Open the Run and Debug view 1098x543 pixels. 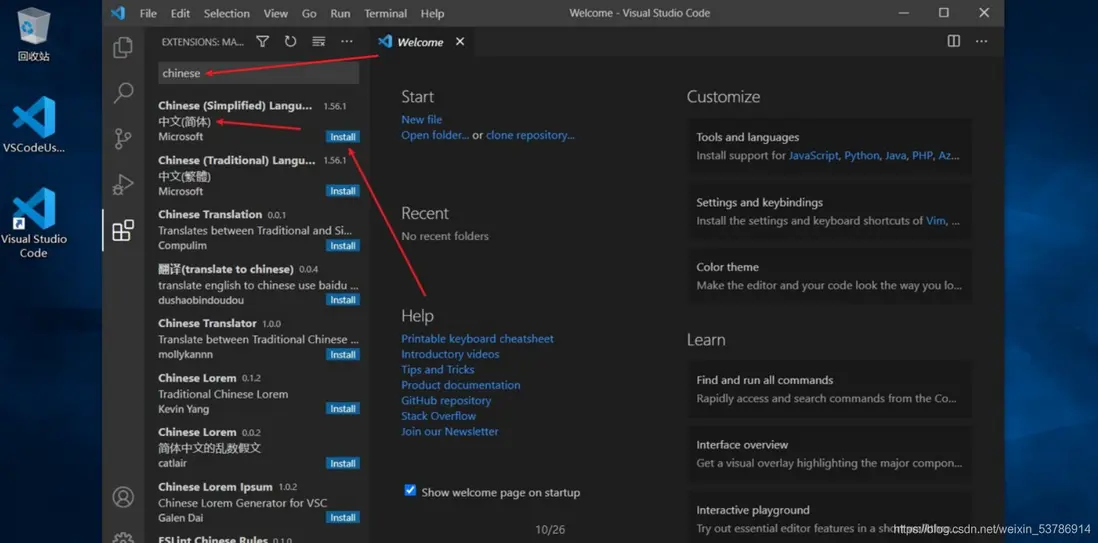click(x=123, y=184)
